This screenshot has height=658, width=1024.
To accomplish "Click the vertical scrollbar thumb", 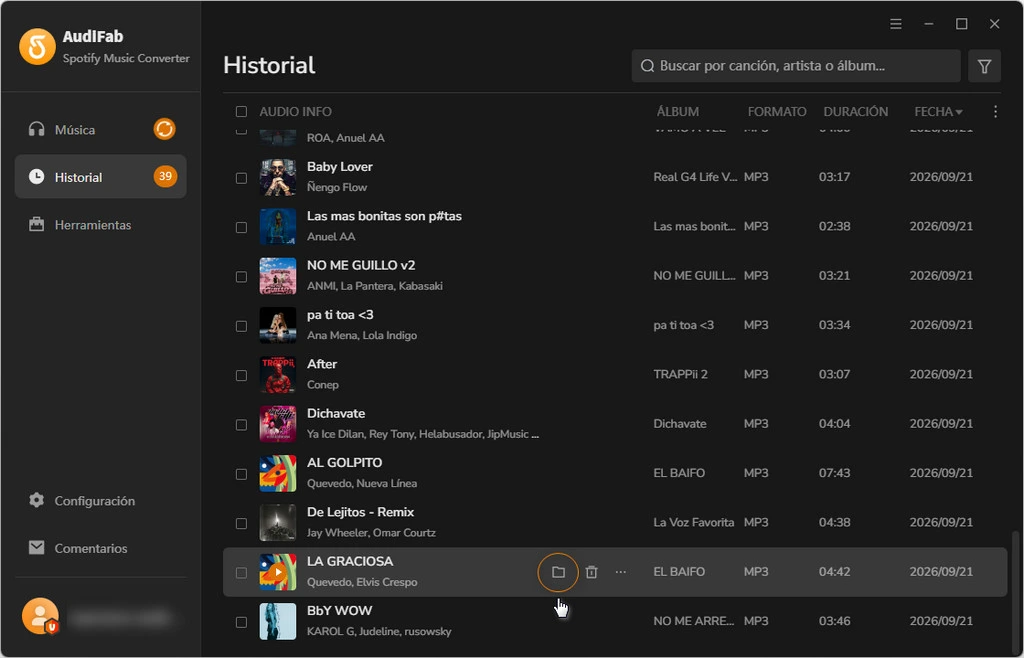I will click(x=1015, y=592).
